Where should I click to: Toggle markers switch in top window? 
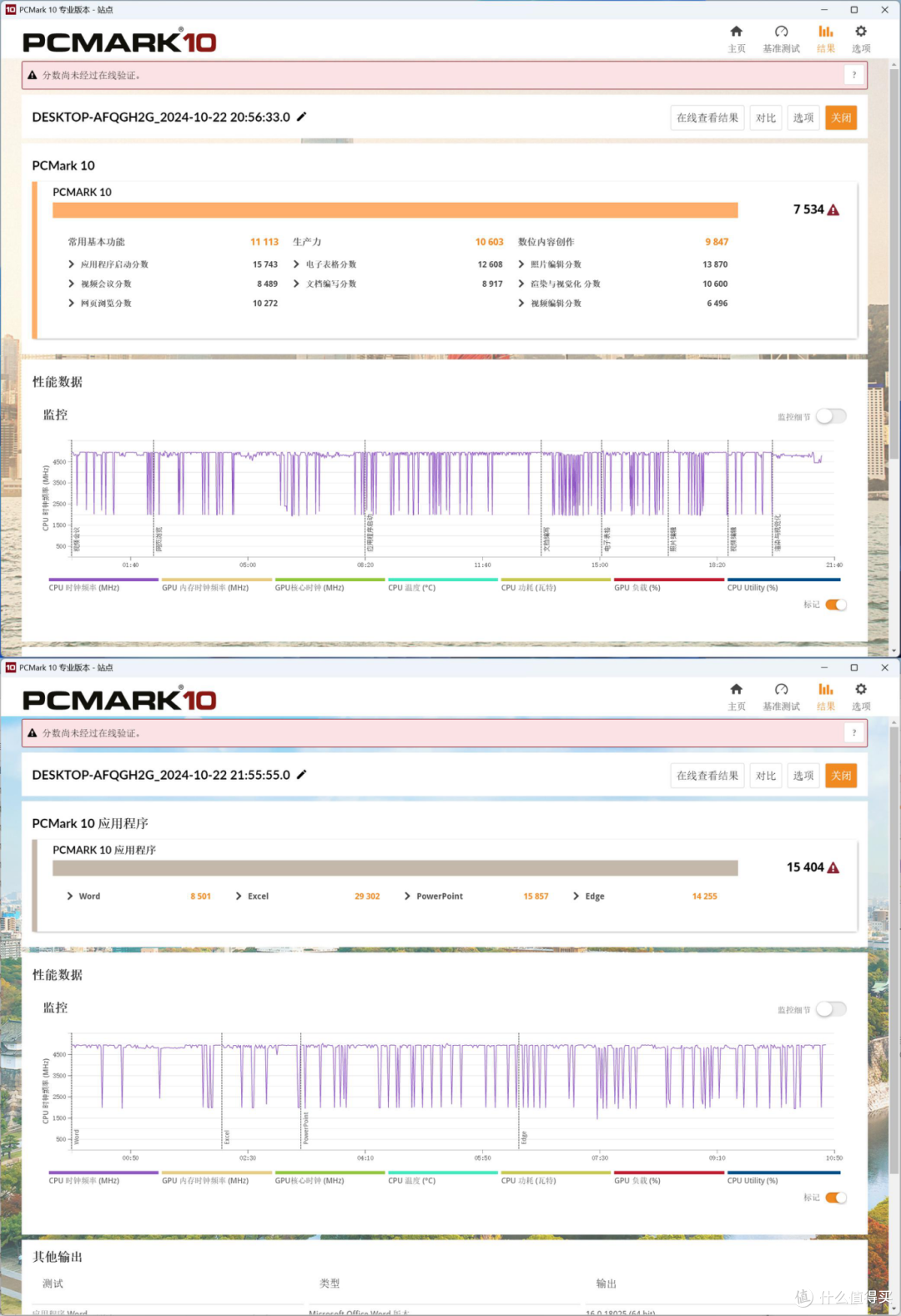[836, 605]
